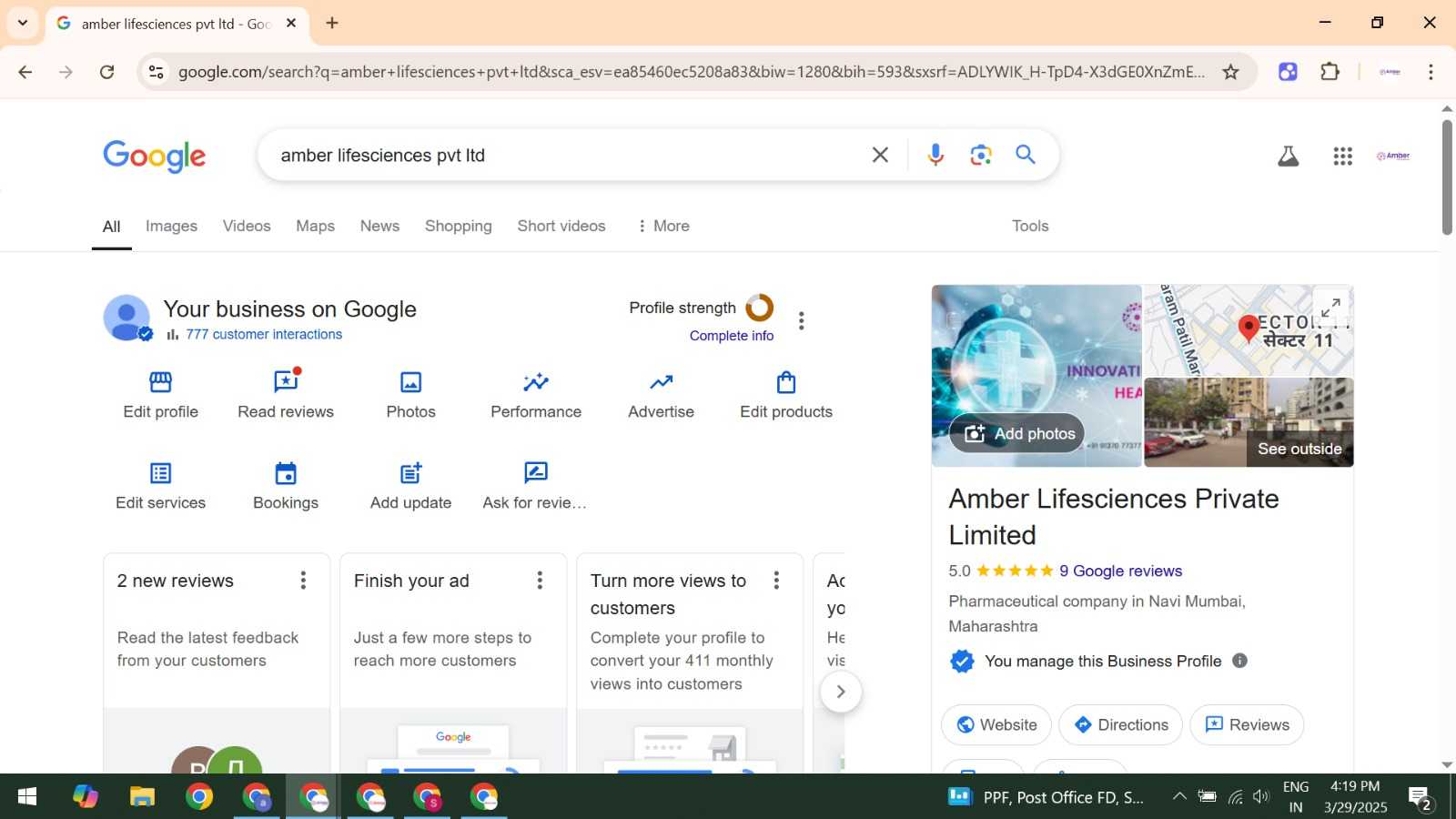Submit search with magnifier icon
Image resolution: width=1456 pixels, height=819 pixels.
1026,155
